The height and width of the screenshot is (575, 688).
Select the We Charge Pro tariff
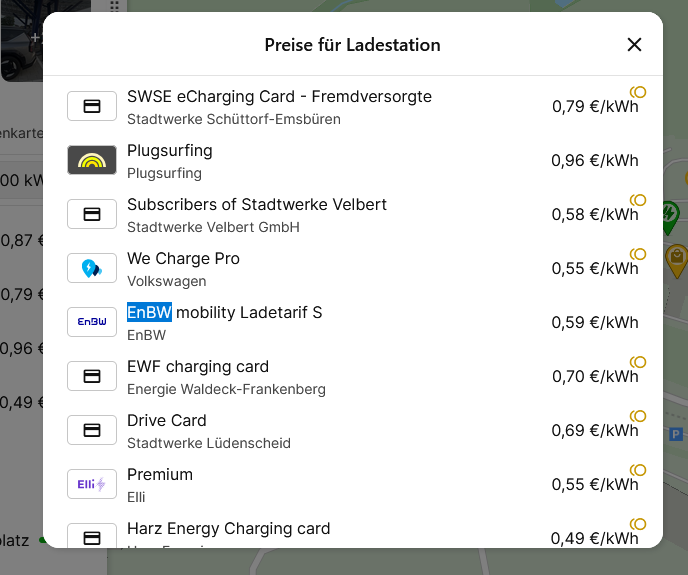point(183,259)
